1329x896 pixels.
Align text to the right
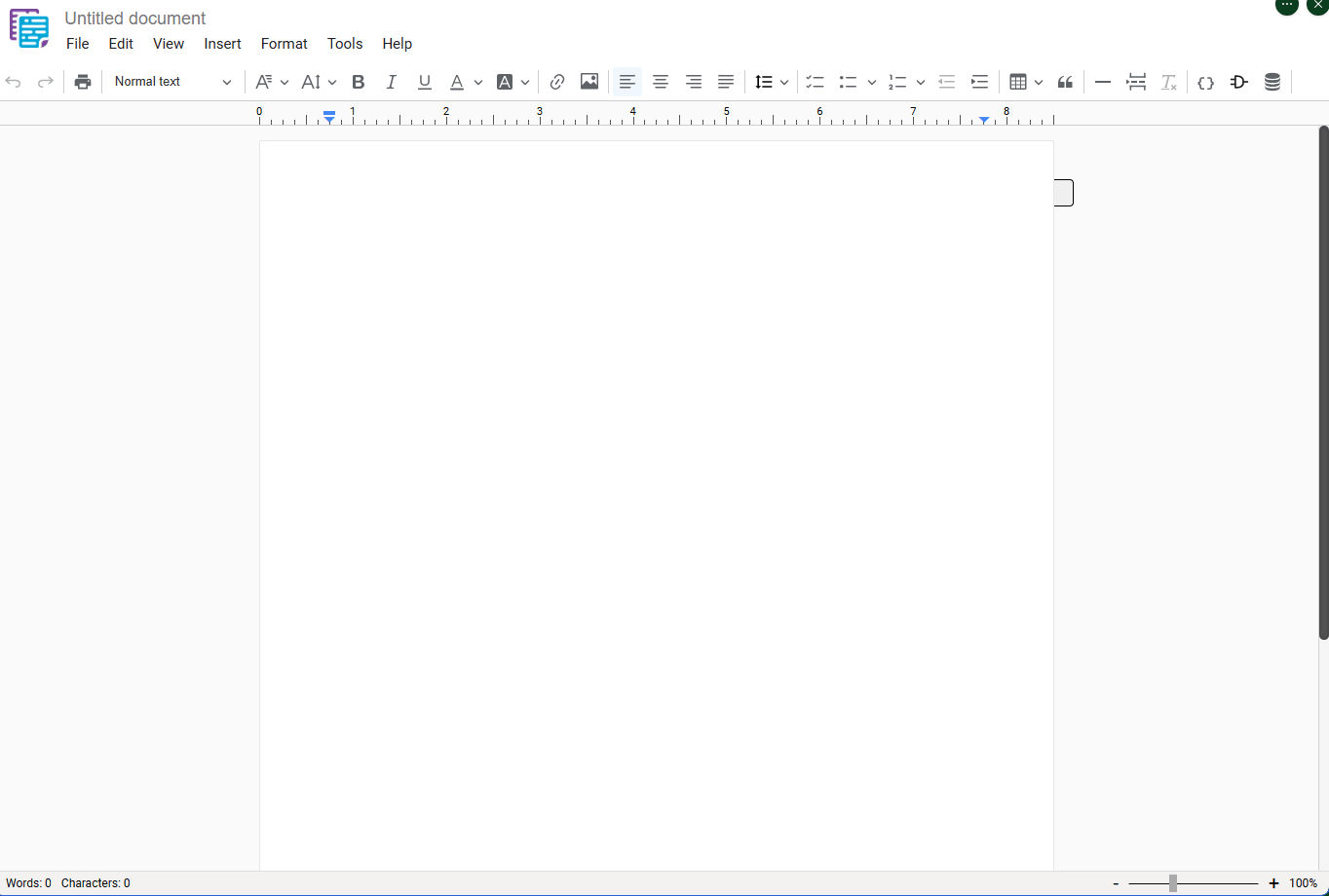coord(694,82)
